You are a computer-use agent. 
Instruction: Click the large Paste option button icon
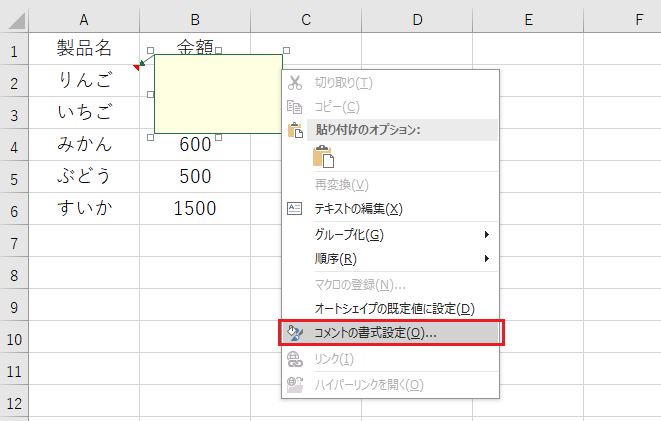[323, 157]
